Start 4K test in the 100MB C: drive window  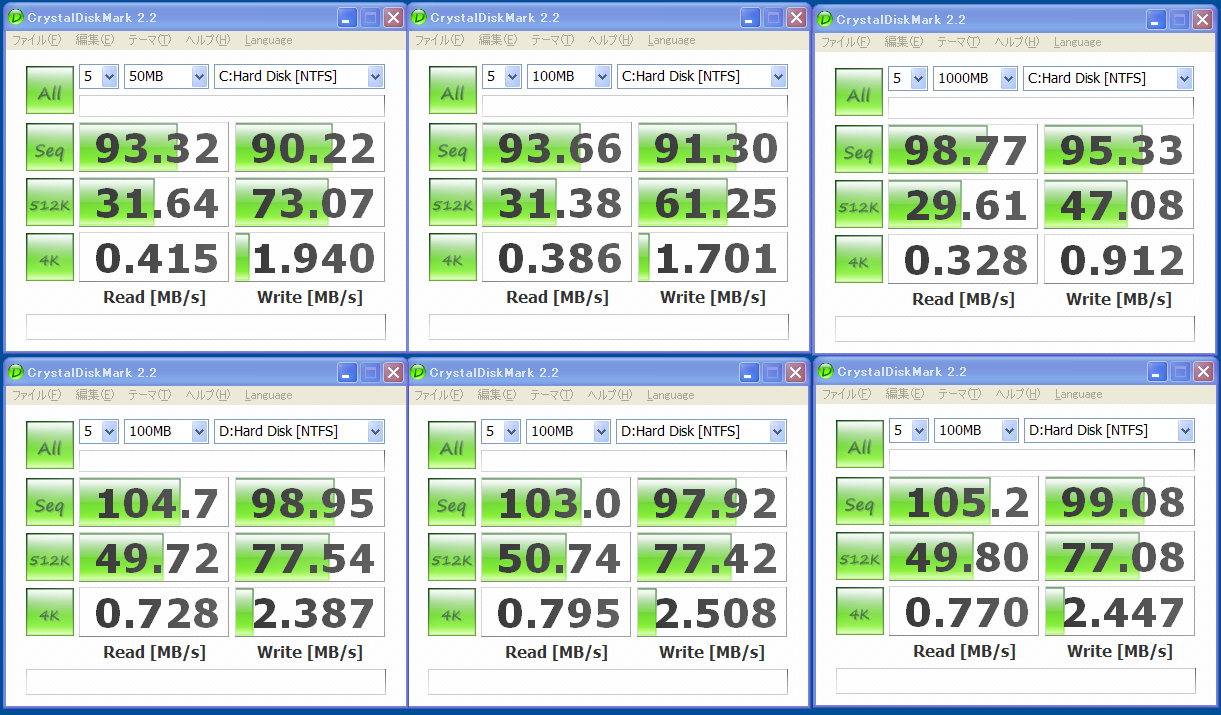tap(453, 258)
